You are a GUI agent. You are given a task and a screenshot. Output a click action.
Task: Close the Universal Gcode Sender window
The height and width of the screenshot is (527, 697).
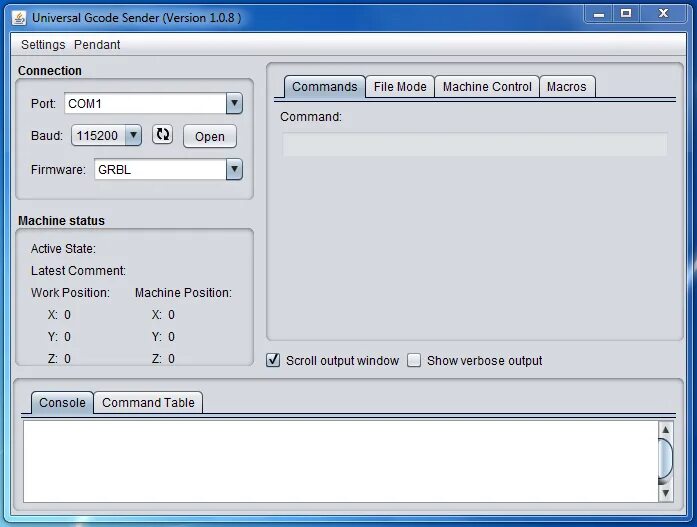pos(663,14)
